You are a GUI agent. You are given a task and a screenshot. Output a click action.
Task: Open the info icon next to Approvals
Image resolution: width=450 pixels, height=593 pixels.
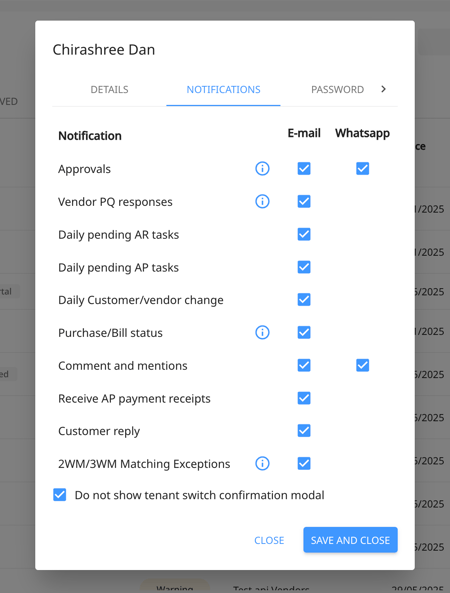[262, 168]
